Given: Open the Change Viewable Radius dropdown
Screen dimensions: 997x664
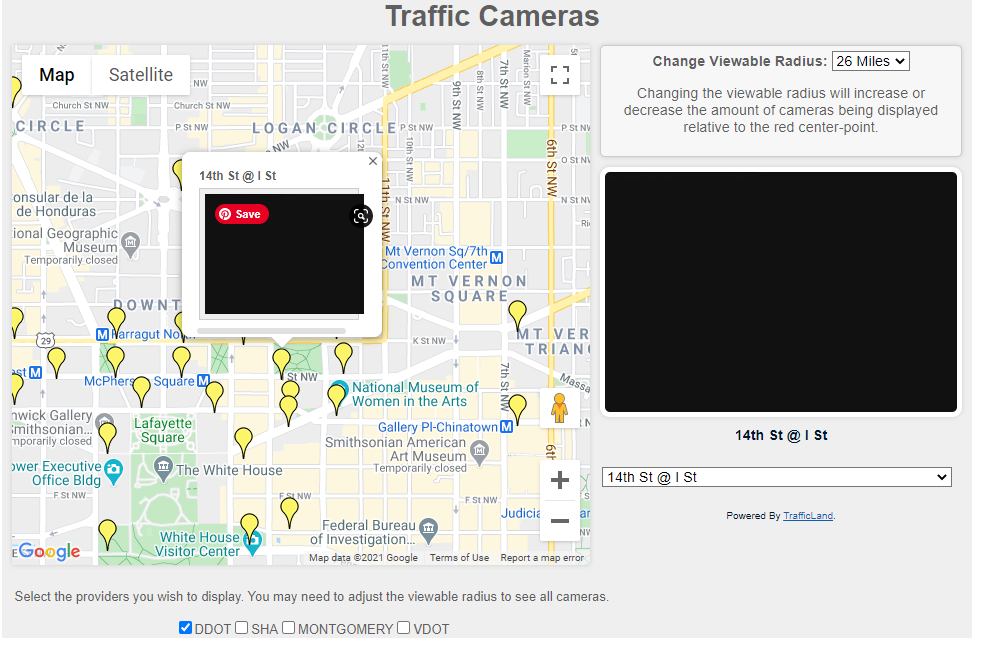Looking at the screenshot, I should pos(870,61).
